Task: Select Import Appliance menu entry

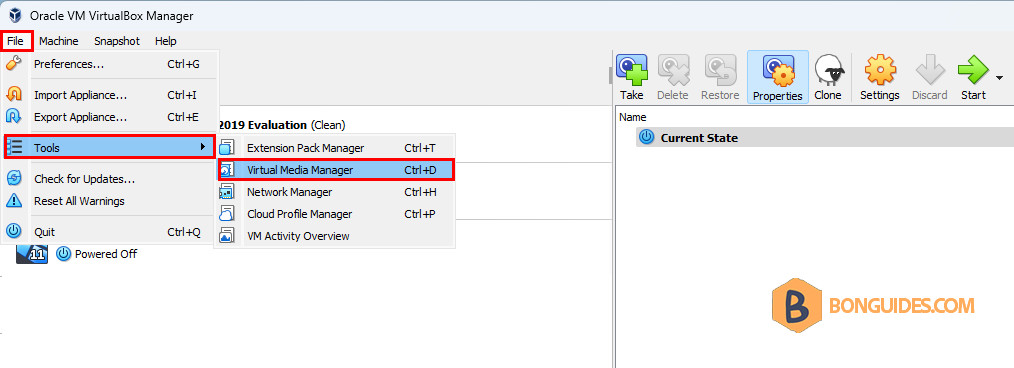Action: click(x=110, y=95)
